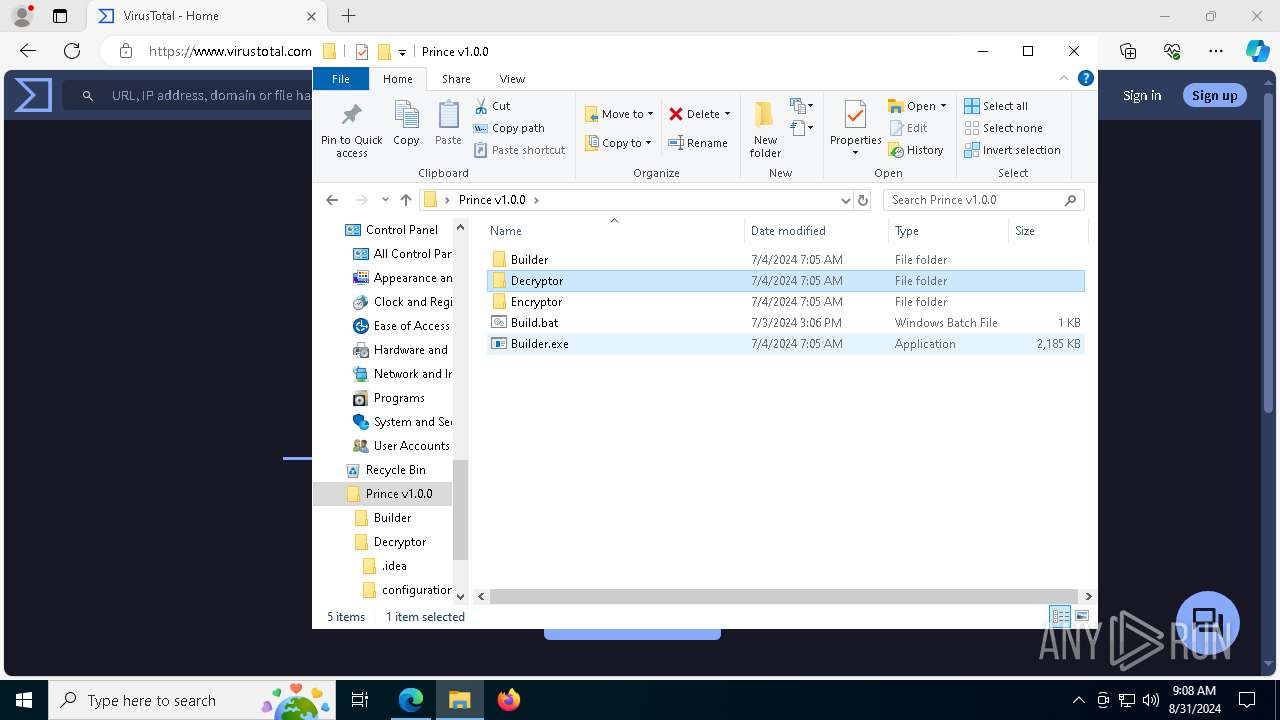Open the Copy to dropdown
Viewport: 1280px width, 720px height.
click(x=618, y=143)
